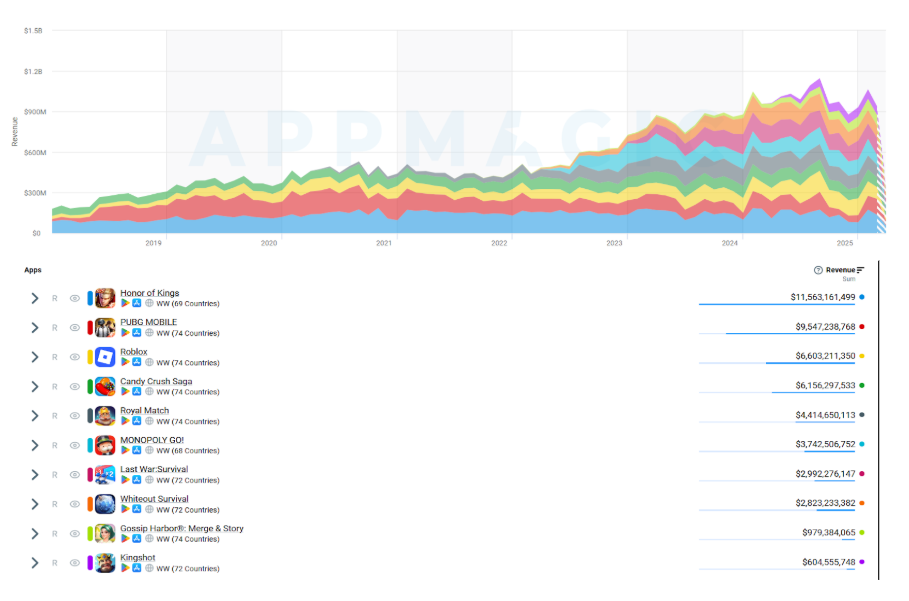Viewport: 909px width, 601px height.
Task: Expand the PUBG MOBILE row
Action: point(34,327)
